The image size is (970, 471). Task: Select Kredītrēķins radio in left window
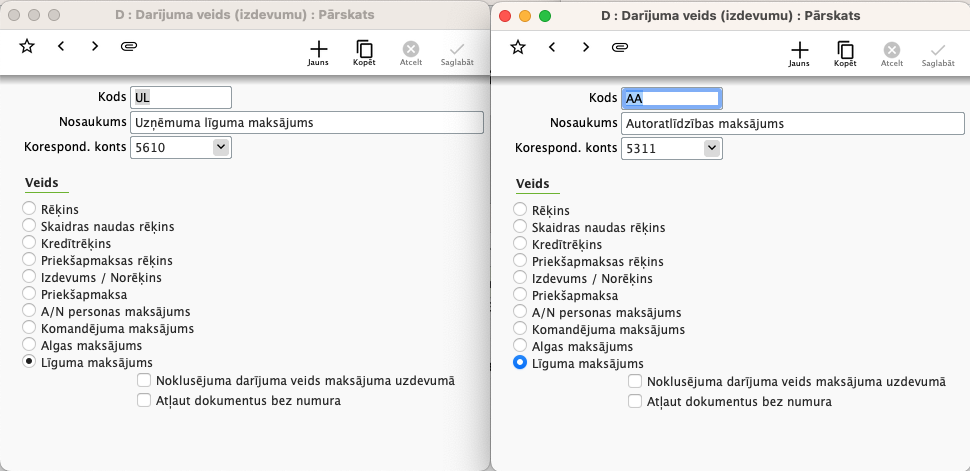(x=28, y=241)
